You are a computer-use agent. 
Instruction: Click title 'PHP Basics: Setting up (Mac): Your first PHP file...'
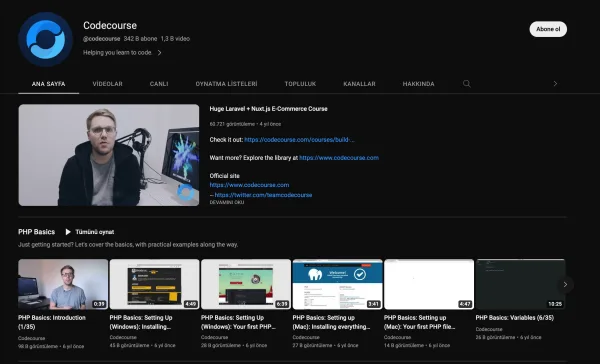[419, 322]
